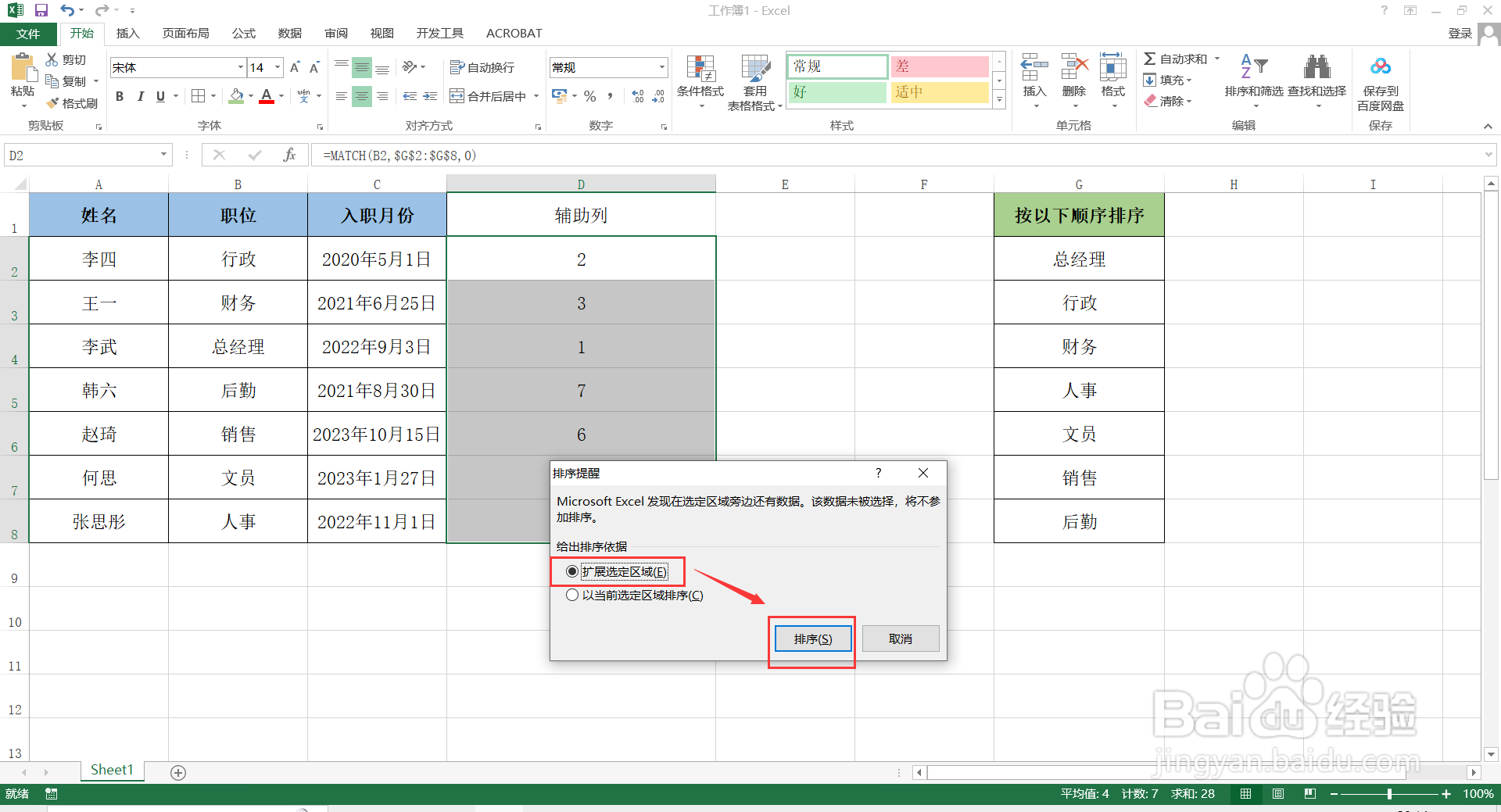
Task: Expand the number format dropdown showing 常规
Action: point(661,67)
